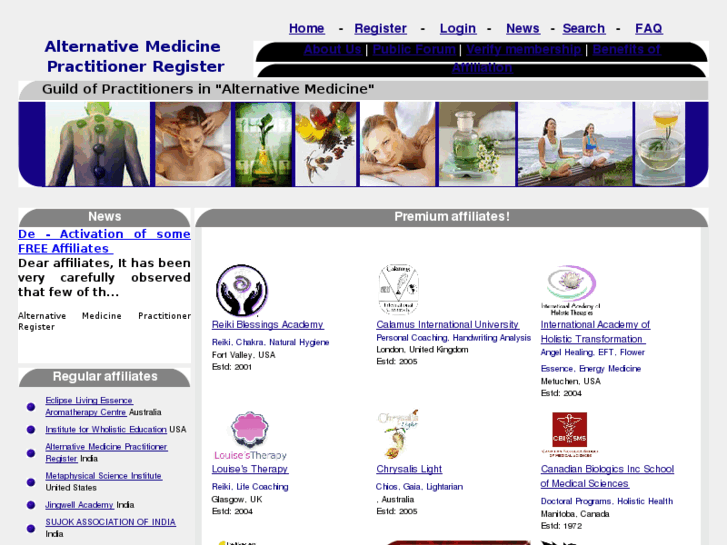Open International Academy of Holistic Transformation link

pyautogui.click(x=595, y=332)
